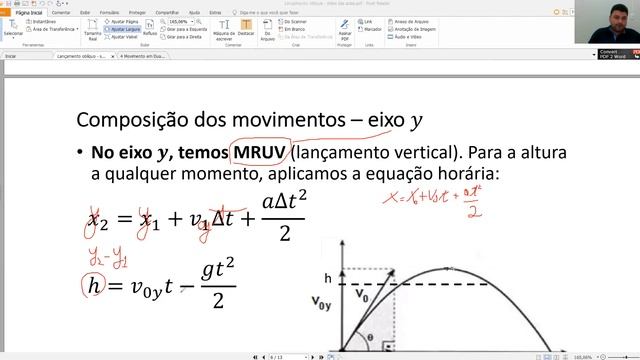Open the Exibir ribbon tab

[85, 13]
